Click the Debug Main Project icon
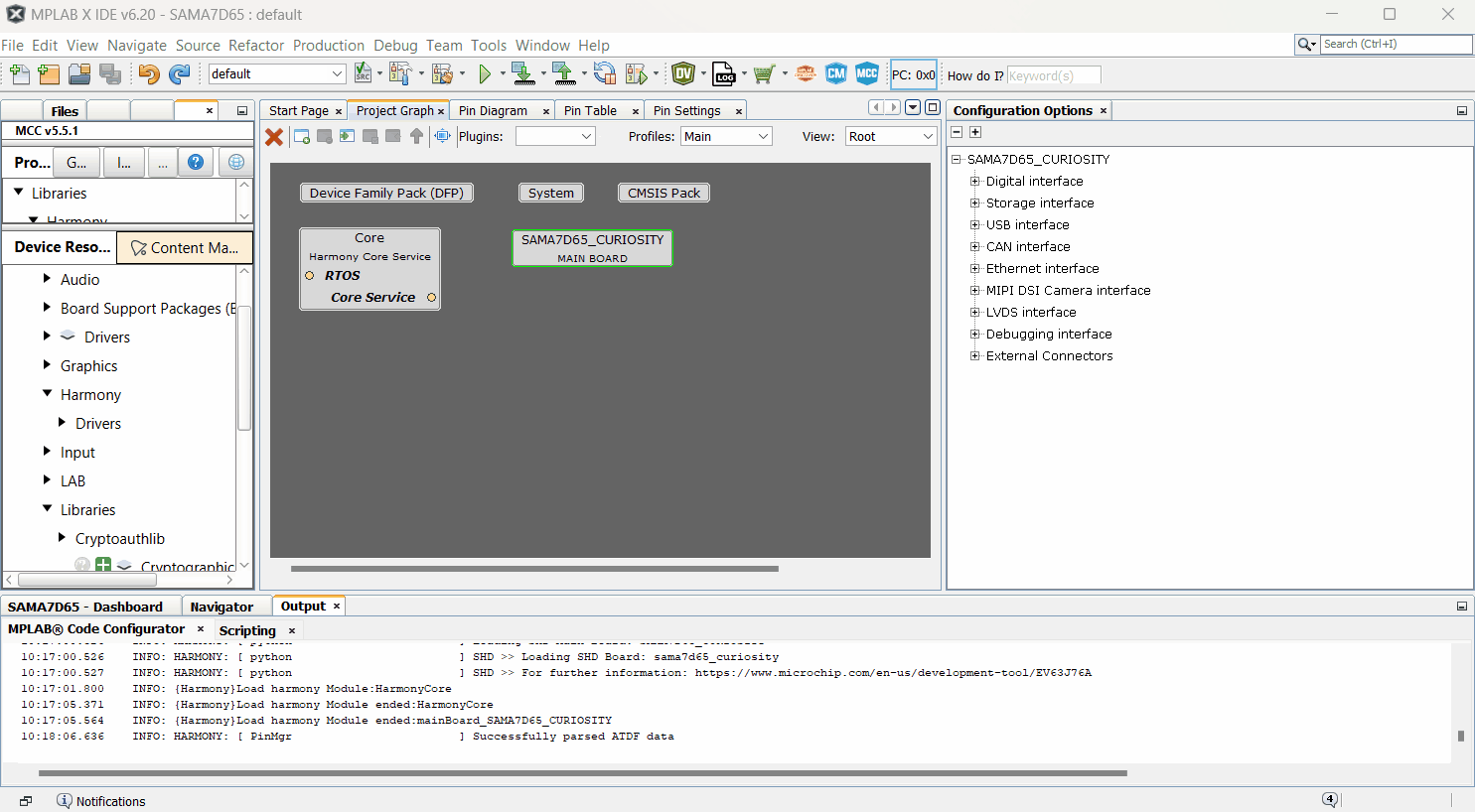 [636, 73]
